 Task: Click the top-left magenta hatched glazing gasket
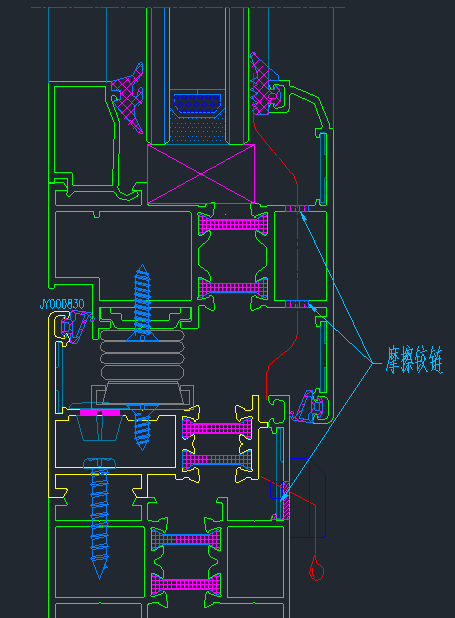(128, 99)
